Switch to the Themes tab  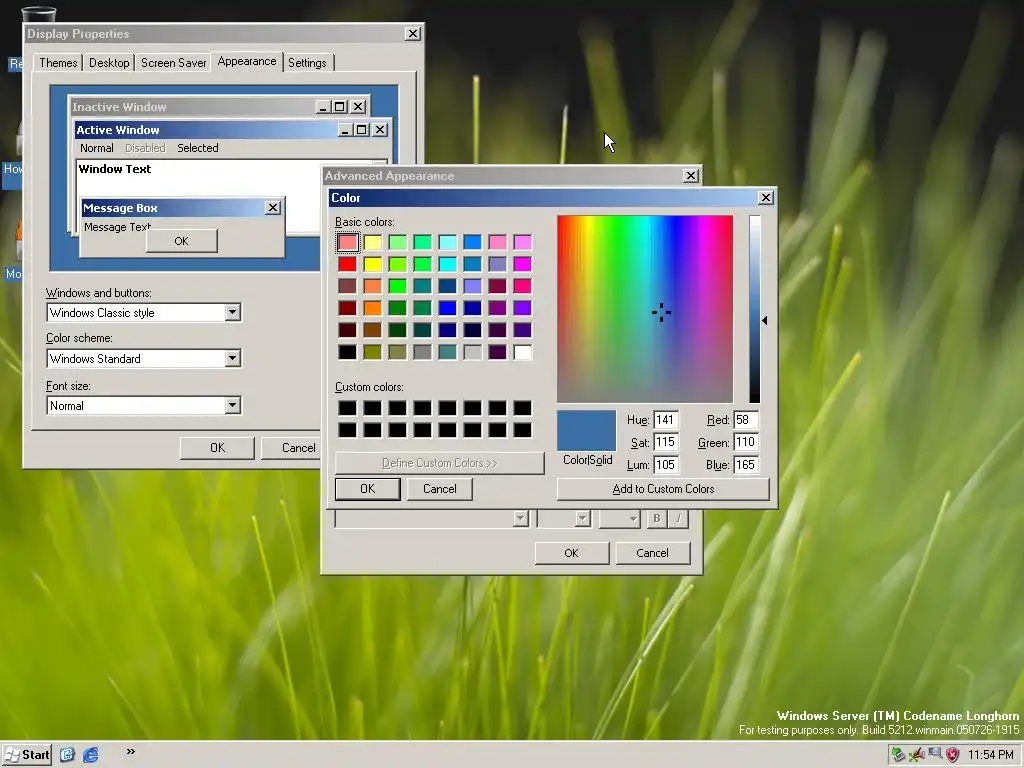pos(58,63)
